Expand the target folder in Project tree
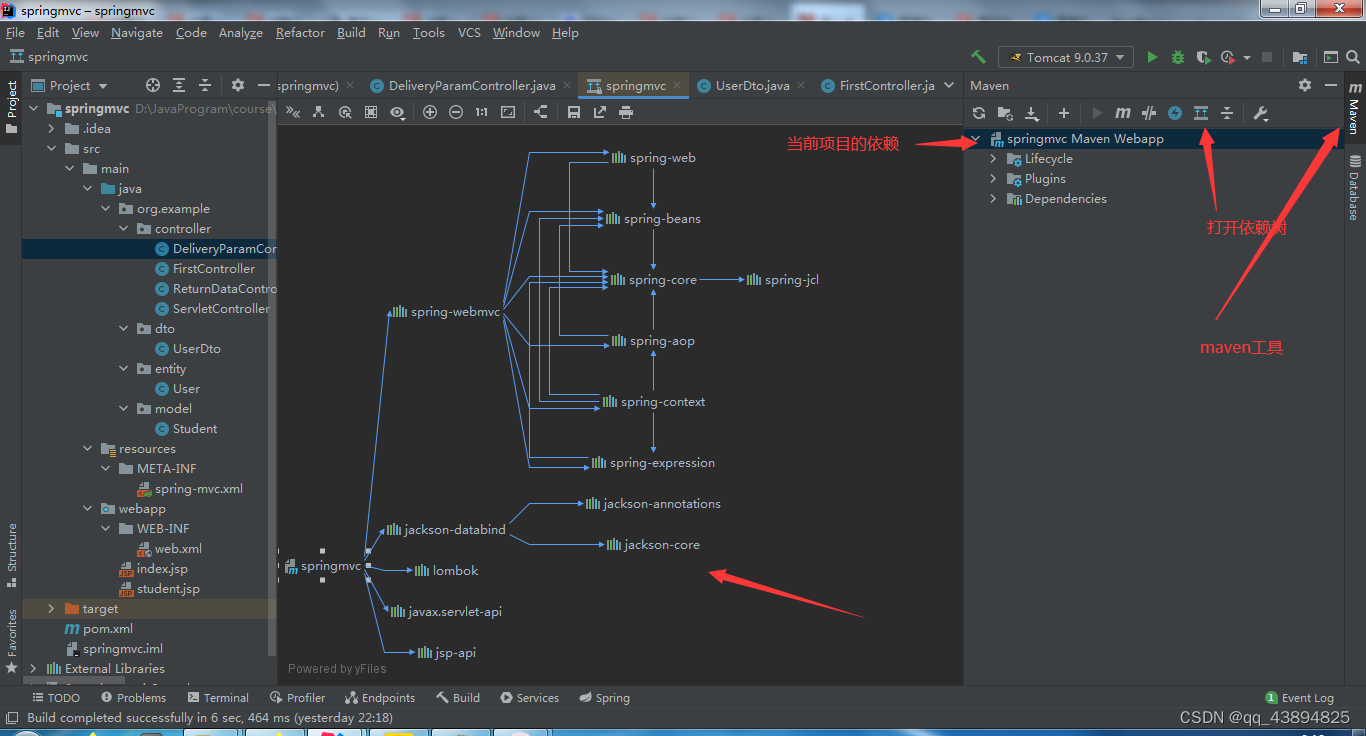 (x=52, y=609)
